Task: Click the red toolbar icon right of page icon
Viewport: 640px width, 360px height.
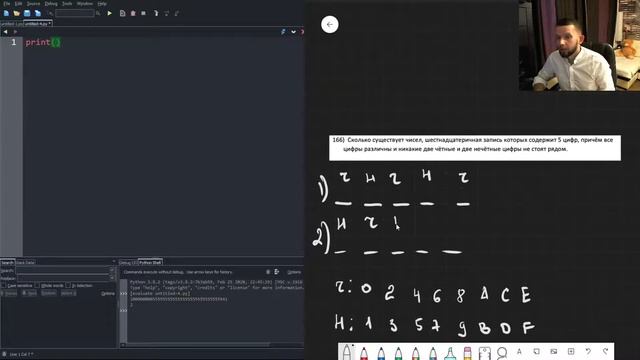Action: [133, 13]
